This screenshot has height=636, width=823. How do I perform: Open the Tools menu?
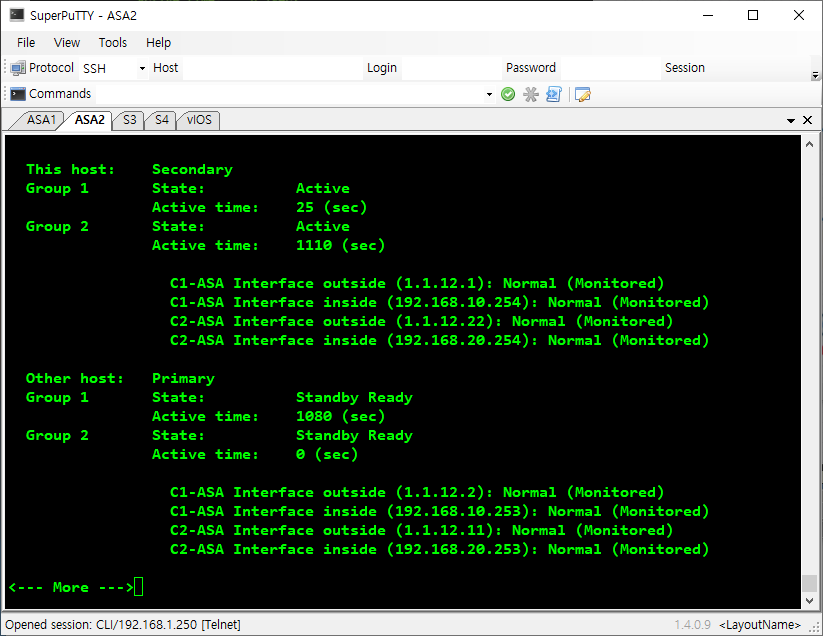pos(113,43)
